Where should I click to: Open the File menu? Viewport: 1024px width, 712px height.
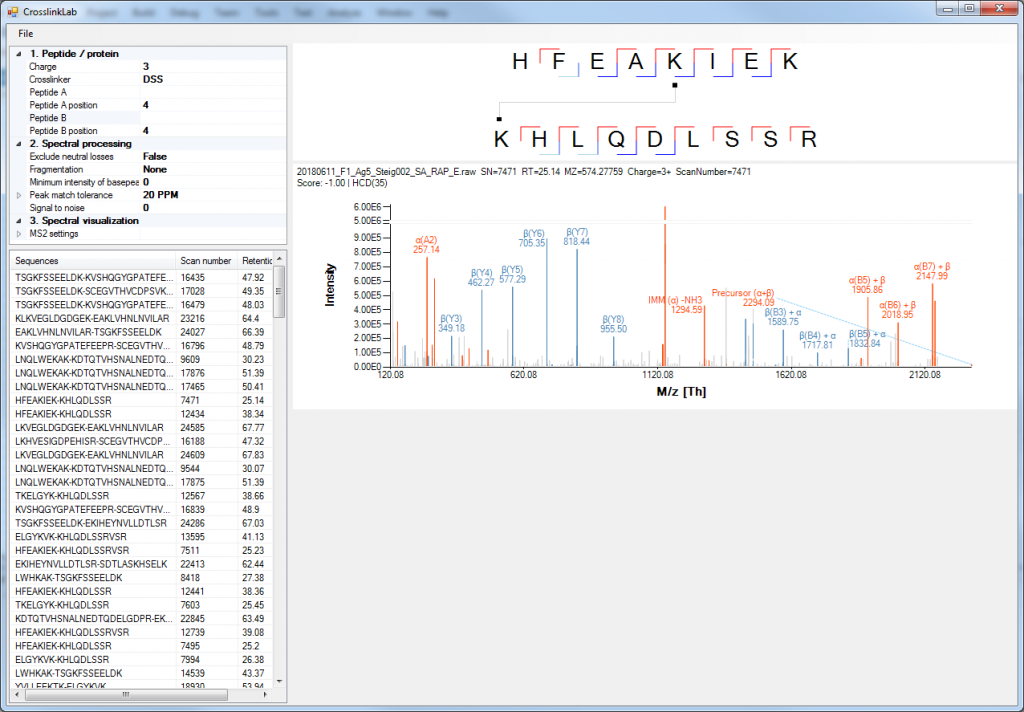(26, 33)
